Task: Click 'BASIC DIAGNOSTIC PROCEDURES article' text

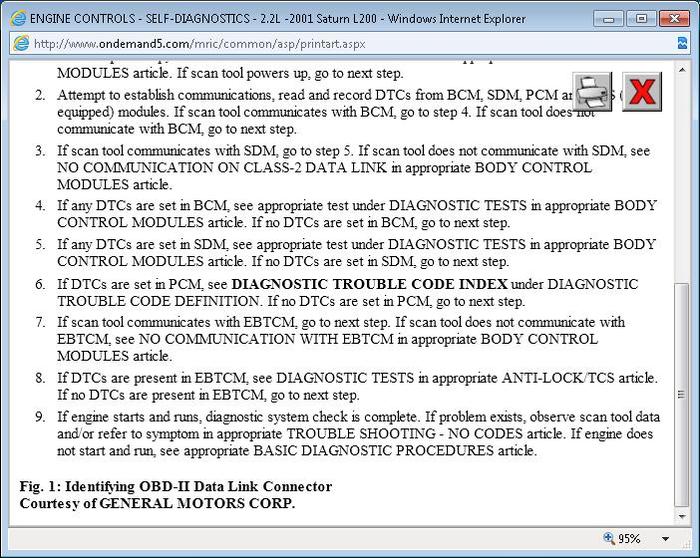Action: 394,450
